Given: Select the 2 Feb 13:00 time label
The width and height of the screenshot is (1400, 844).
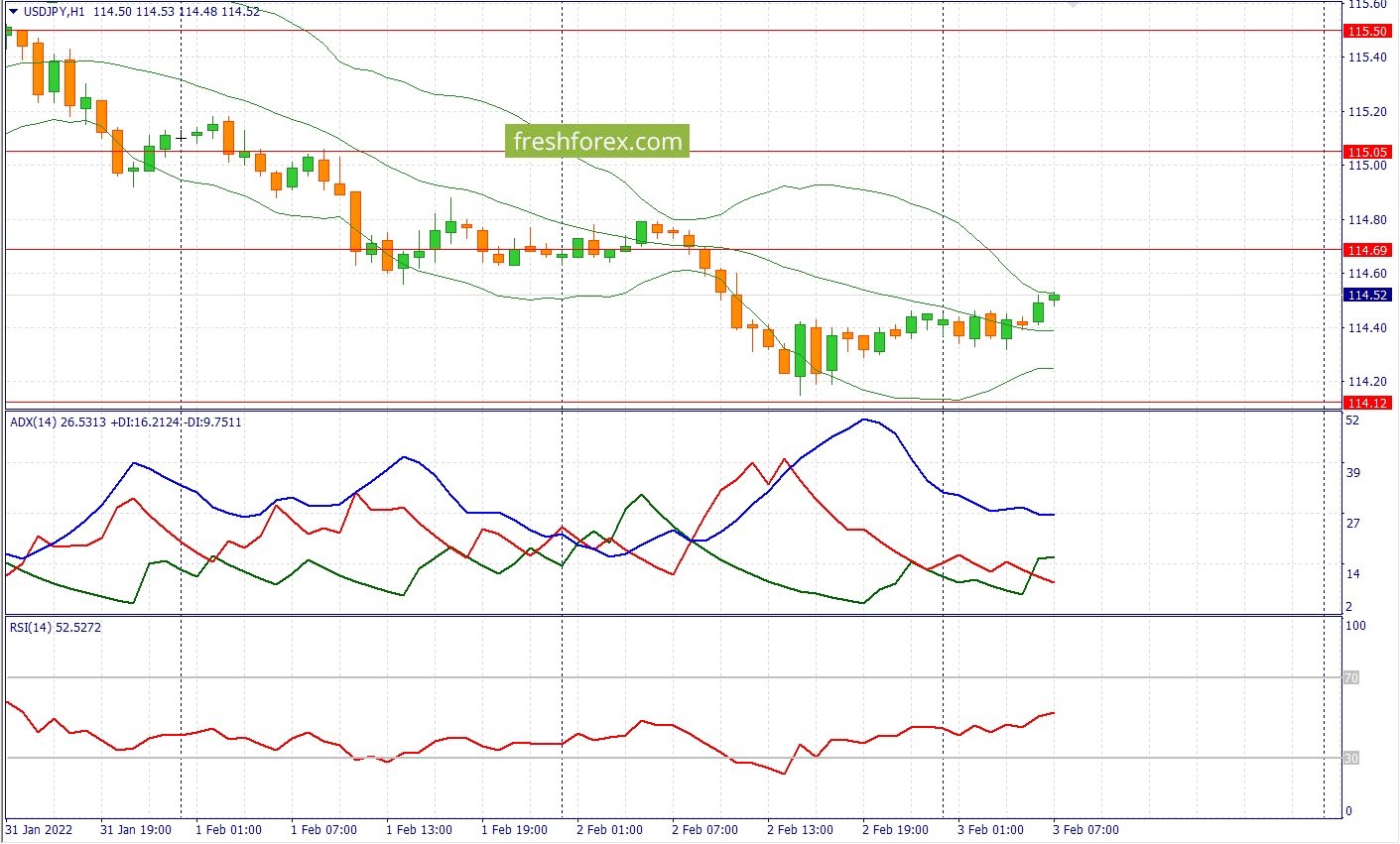Looking at the screenshot, I should point(800,830).
